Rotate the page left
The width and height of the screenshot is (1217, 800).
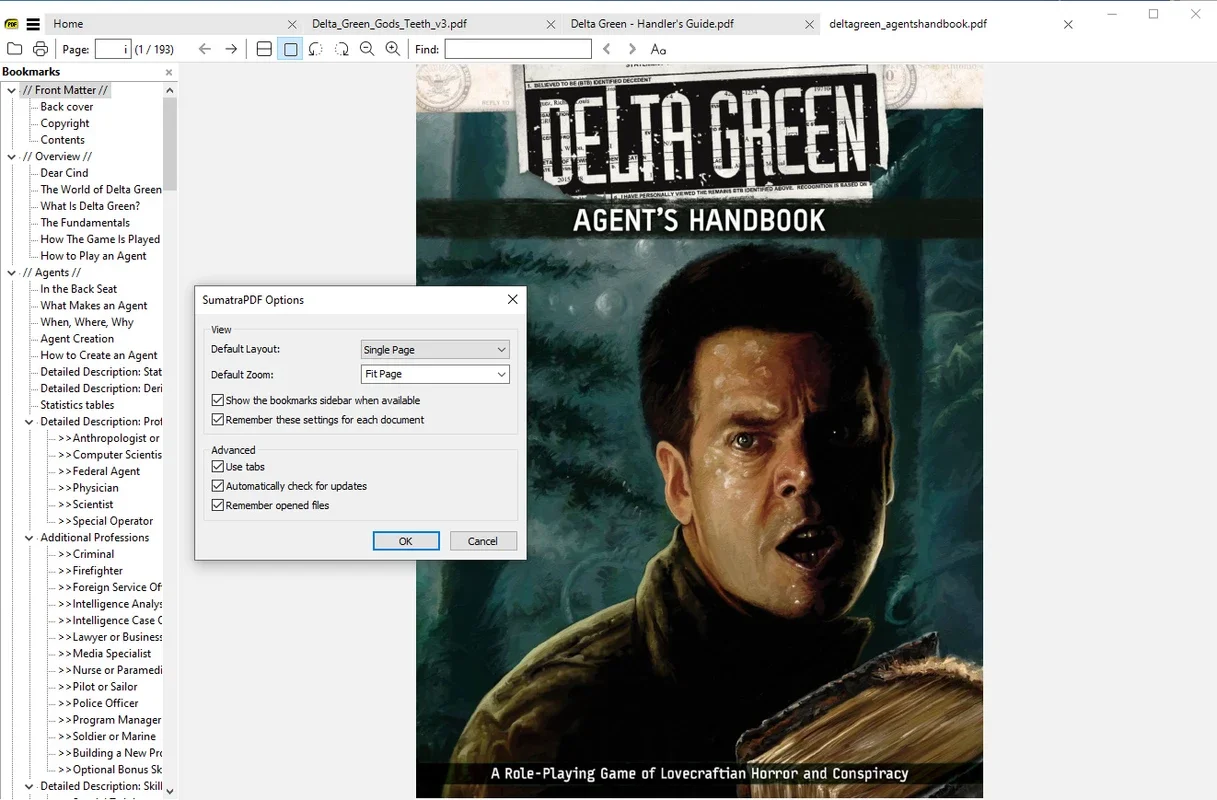[x=316, y=49]
